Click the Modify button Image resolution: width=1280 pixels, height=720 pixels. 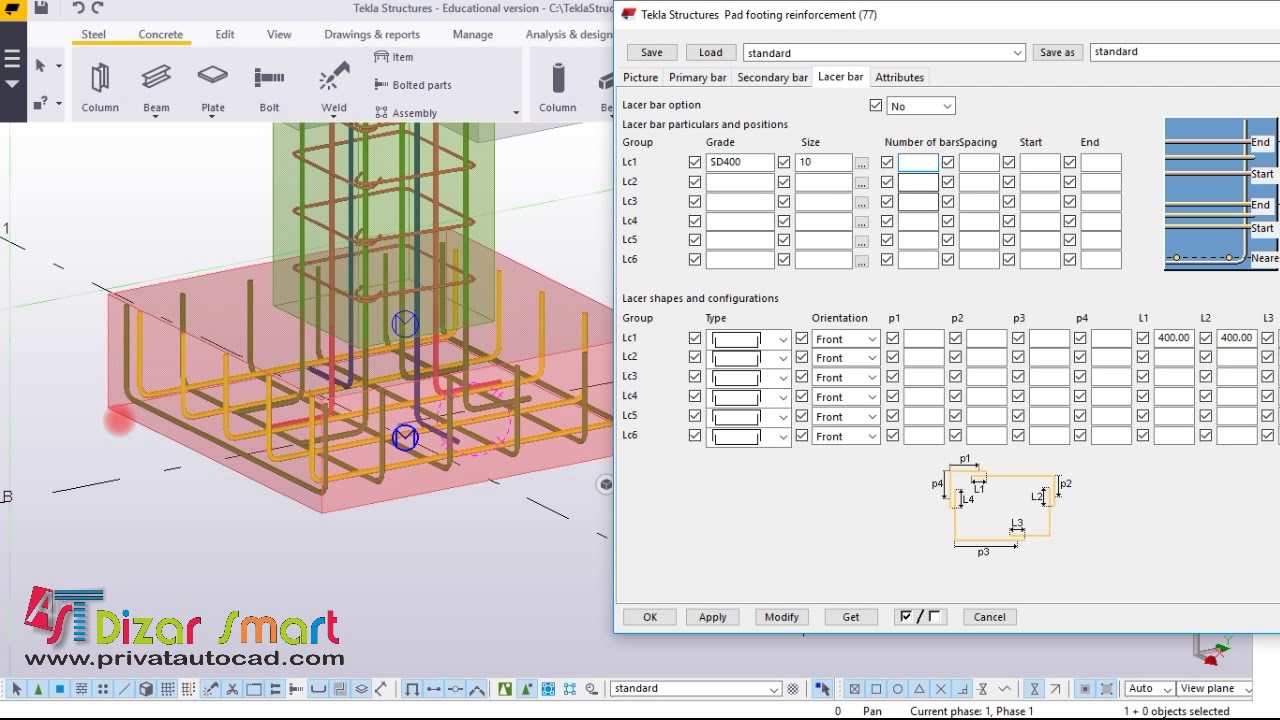781,617
